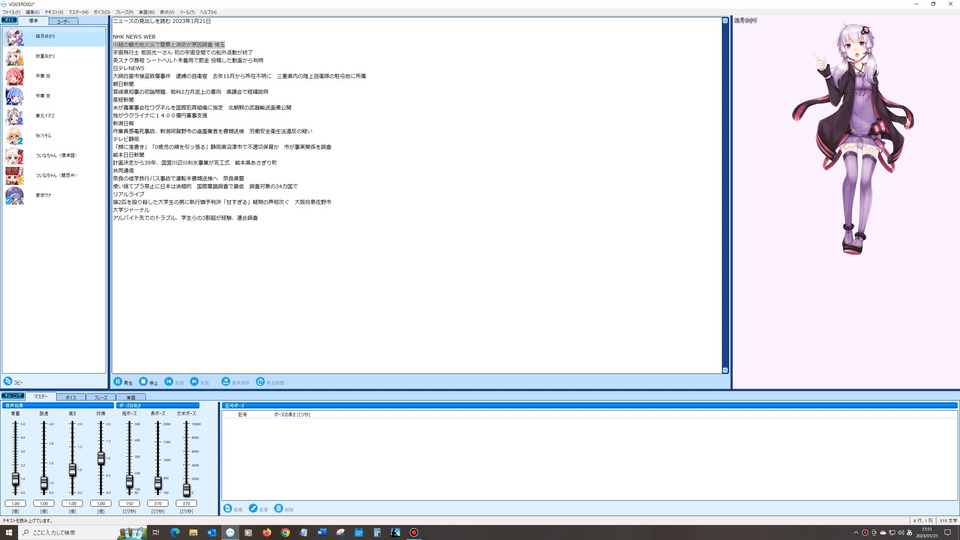Image resolution: width=960 pixels, height=540 pixels.
Task: Open ボイス menu in menu bar
Action: [x=102, y=12]
